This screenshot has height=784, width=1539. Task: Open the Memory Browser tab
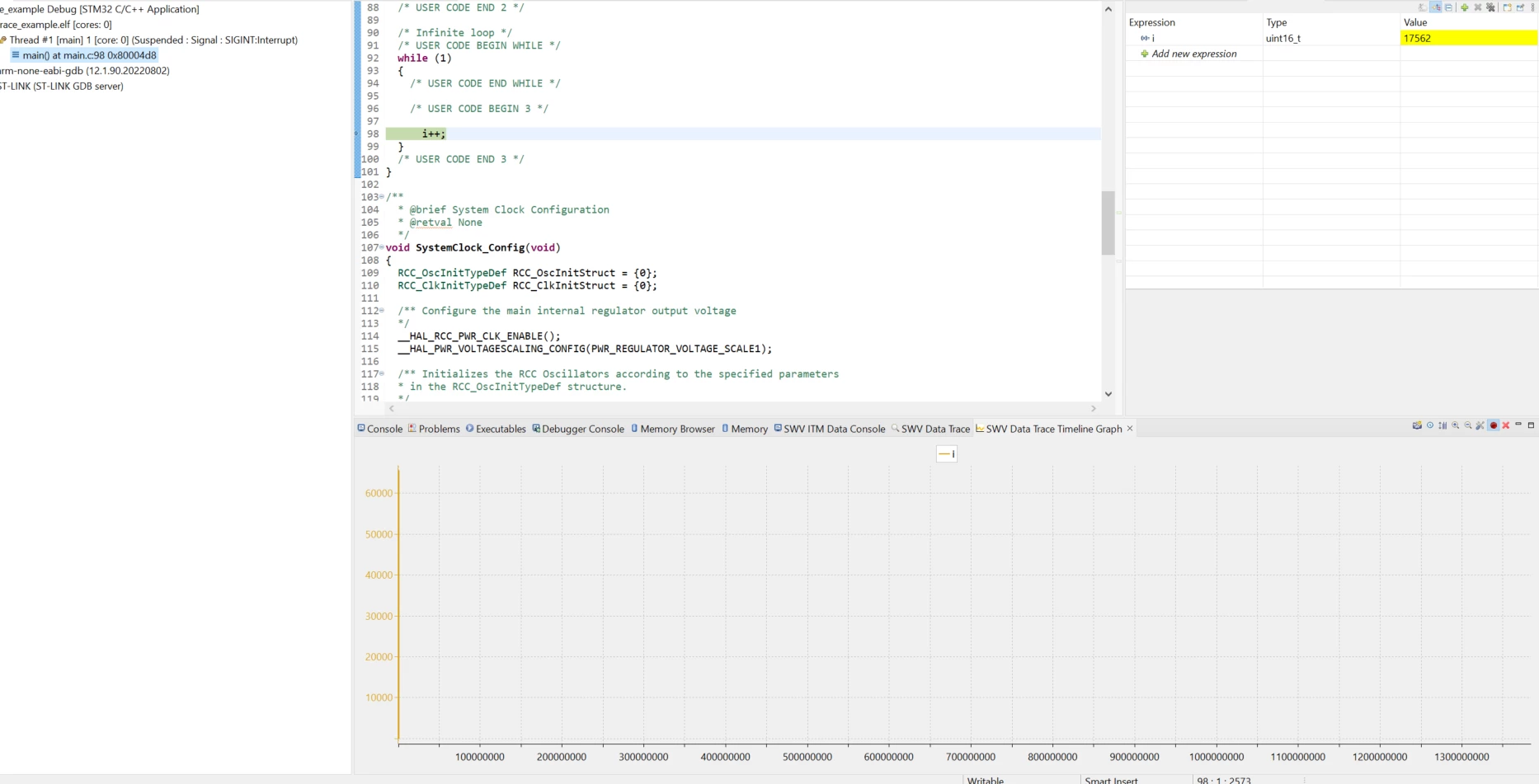coord(672,429)
